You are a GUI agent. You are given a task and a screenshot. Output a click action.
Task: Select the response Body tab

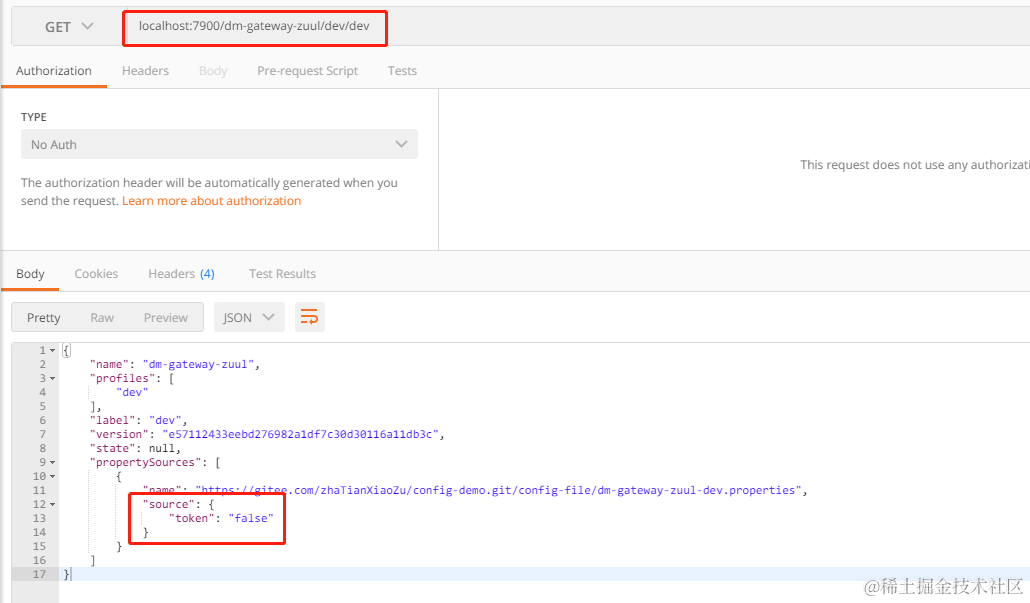click(x=30, y=274)
